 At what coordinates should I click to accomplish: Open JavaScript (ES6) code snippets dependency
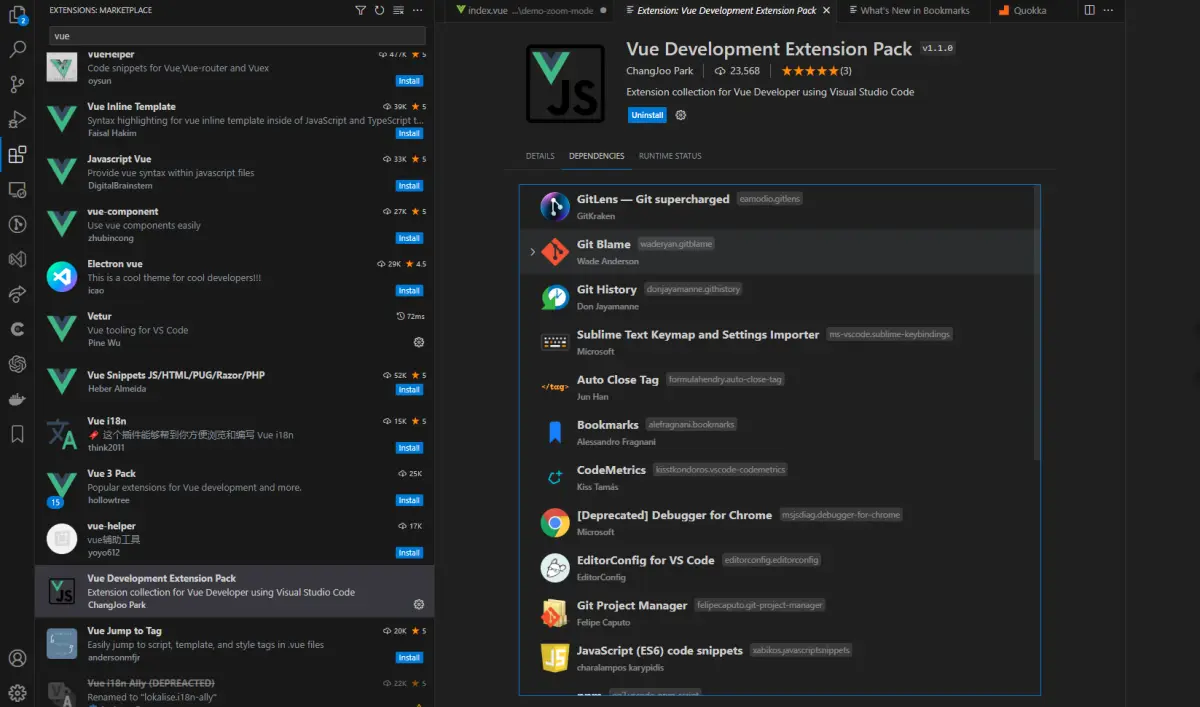(x=780, y=658)
